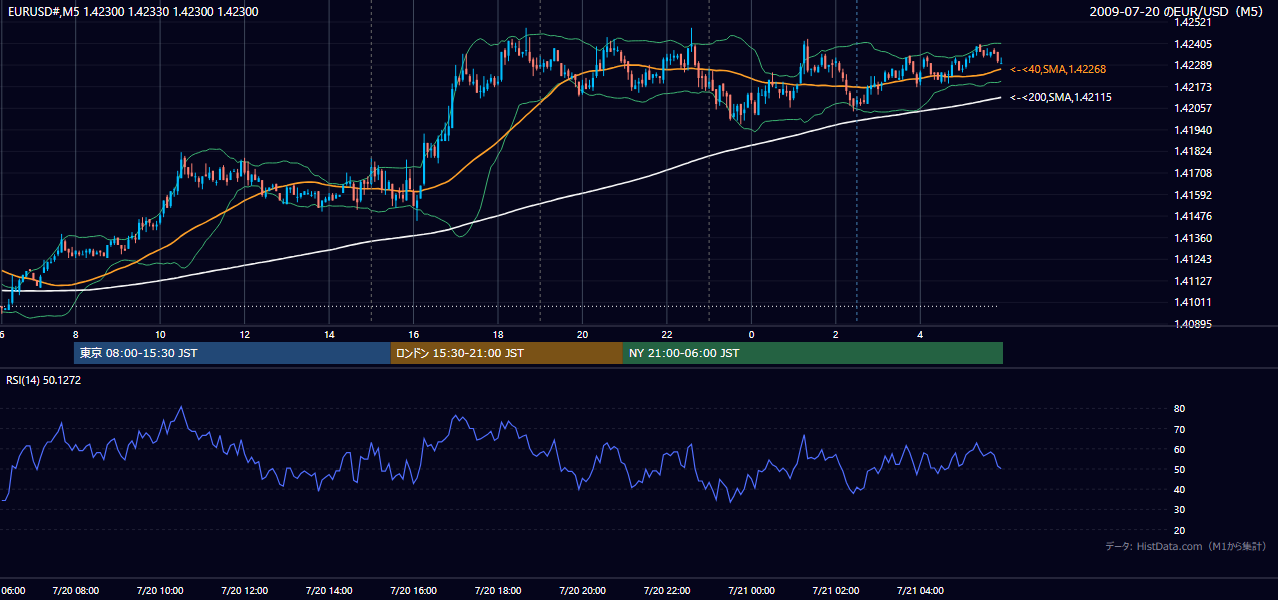Image resolution: width=1278 pixels, height=600 pixels.
Task: Click price level 1.41708 on axis
Action: 1193,173
